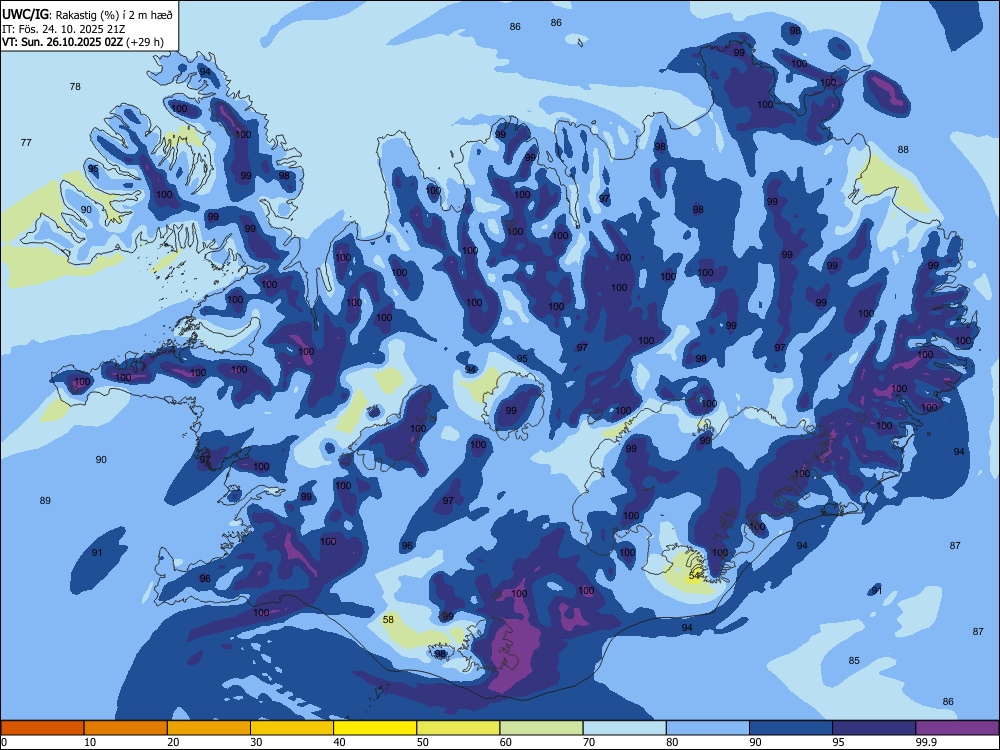Click the dark indigo 95–99.9 legend swatch
Screen dimensions: 1000x750
point(874,728)
